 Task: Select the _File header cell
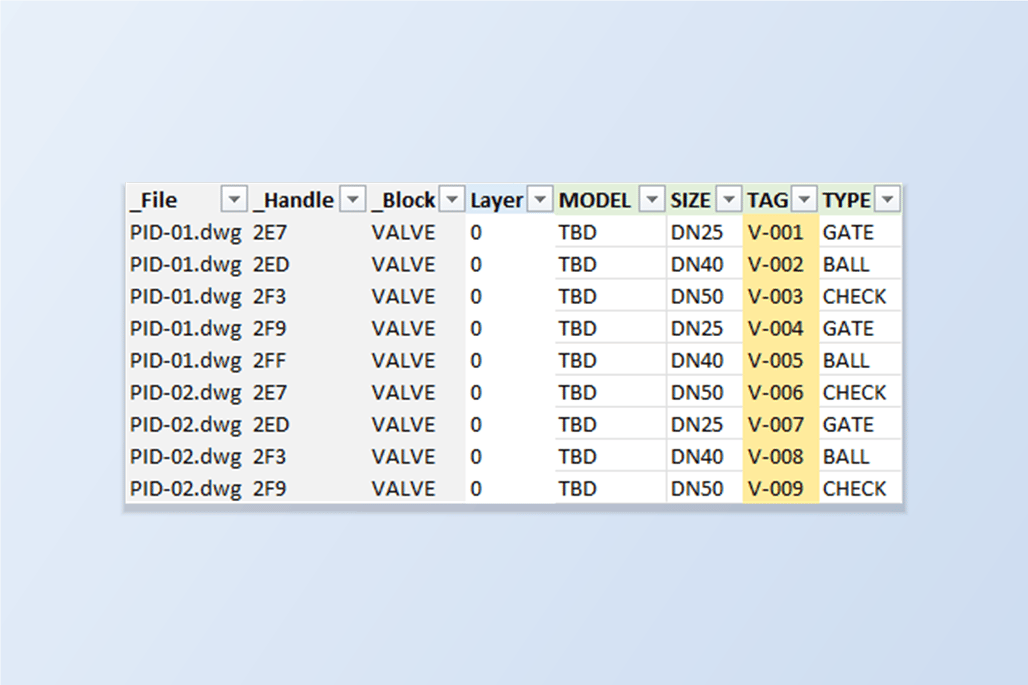click(x=187, y=200)
